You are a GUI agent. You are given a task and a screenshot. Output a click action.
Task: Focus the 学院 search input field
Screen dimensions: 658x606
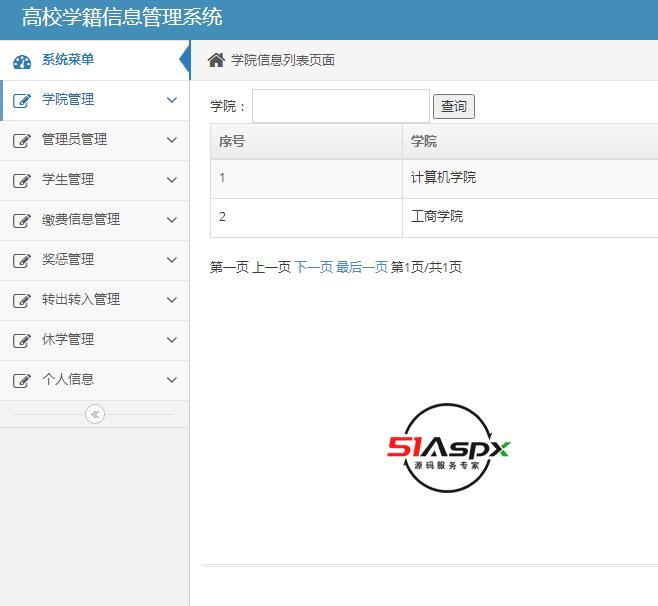click(x=341, y=106)
